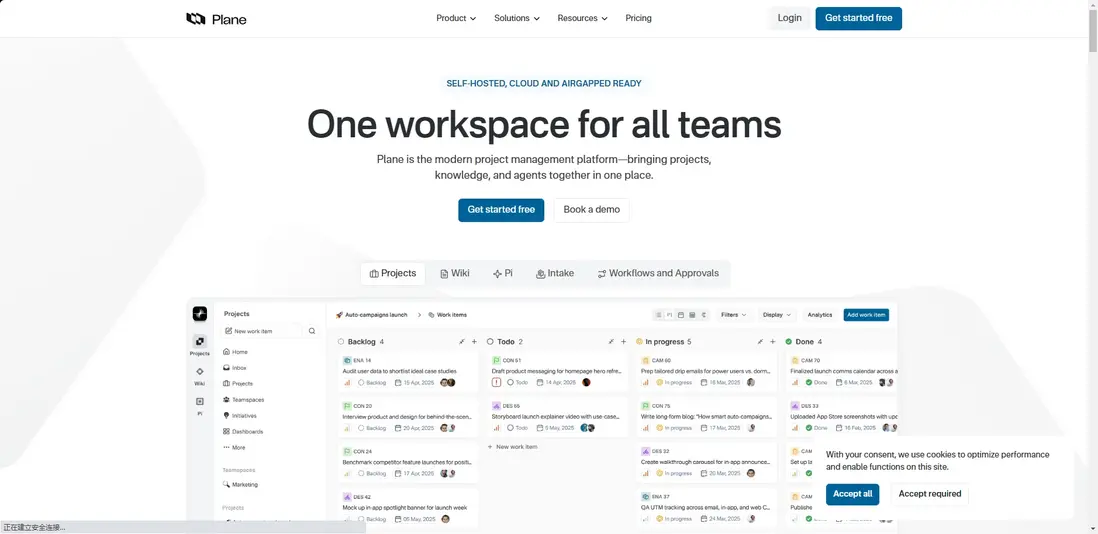Click the priority bars icon on ENA 14
The height and width of the screenshot is (534, 1098).
[x=347, y=382]
